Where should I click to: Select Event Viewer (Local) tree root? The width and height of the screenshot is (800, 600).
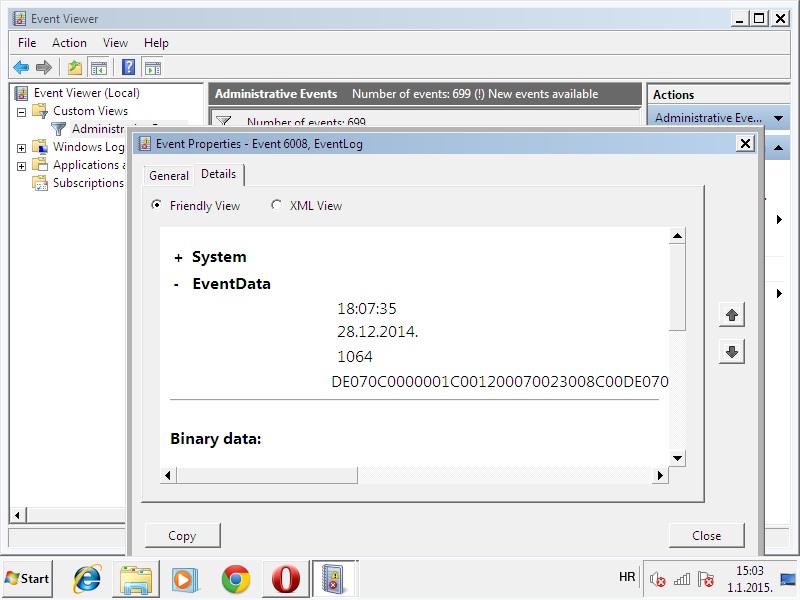click(87, 93)
